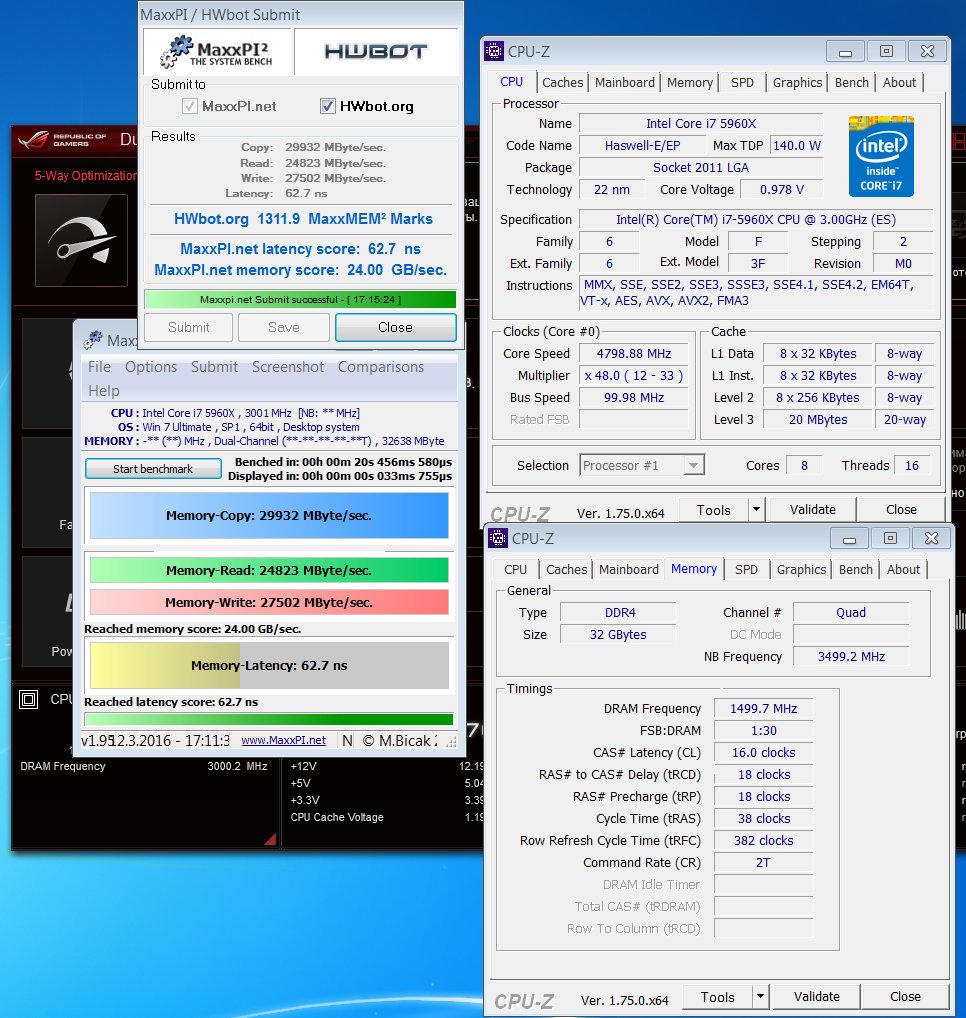Open the SPD tab in top CPU-Z window
The image size is (966, 1018).
coord(742,82)
